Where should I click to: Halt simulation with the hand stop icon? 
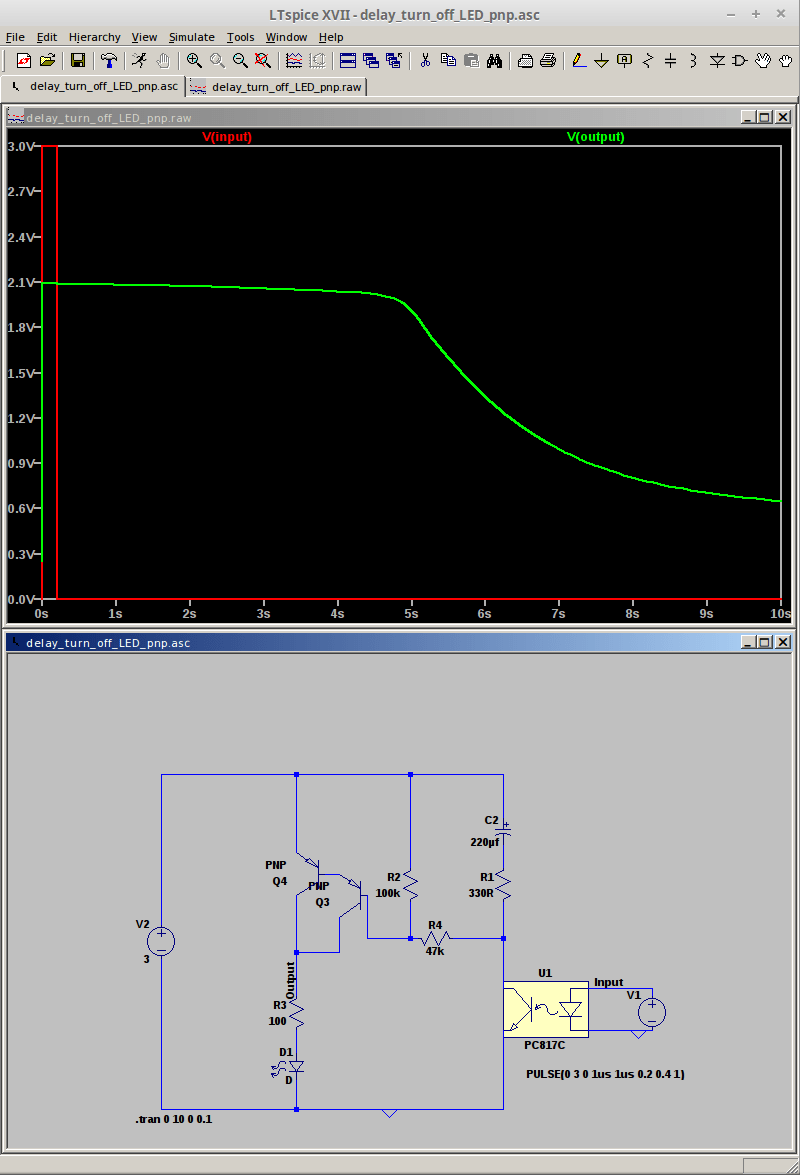point(163,61)
